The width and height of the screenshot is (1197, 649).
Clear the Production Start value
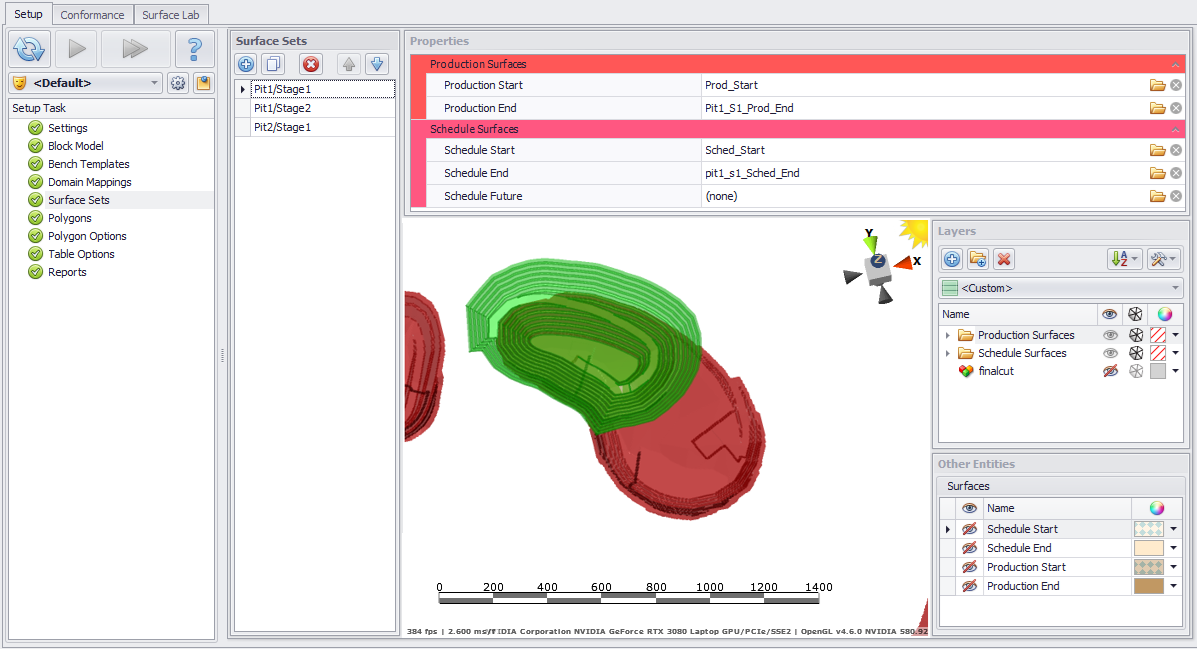point(1176,86)
